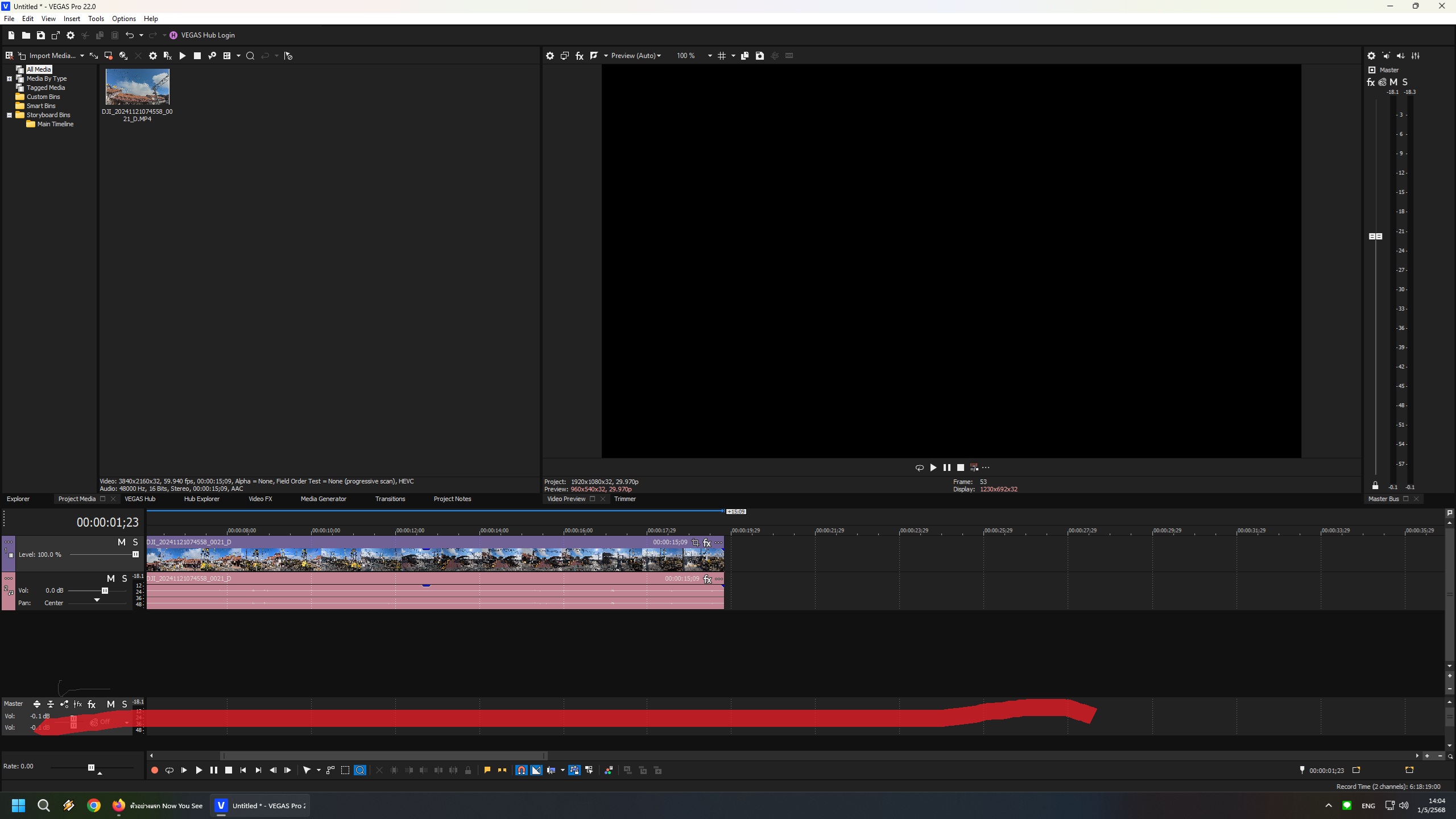Switch to the Video FX tab
This screenshot has height=819, width=1456.
[x=260, y=499]
